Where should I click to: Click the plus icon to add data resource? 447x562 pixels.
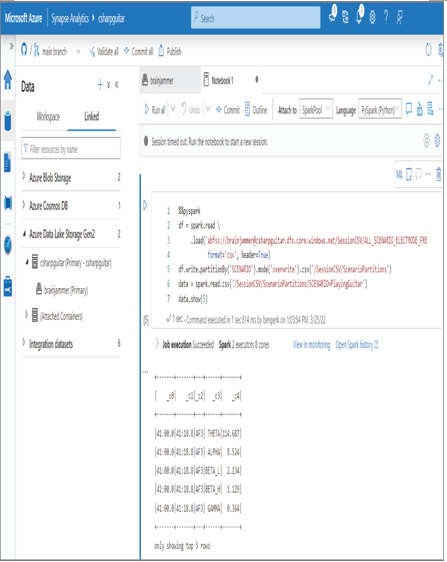[100, 85]
